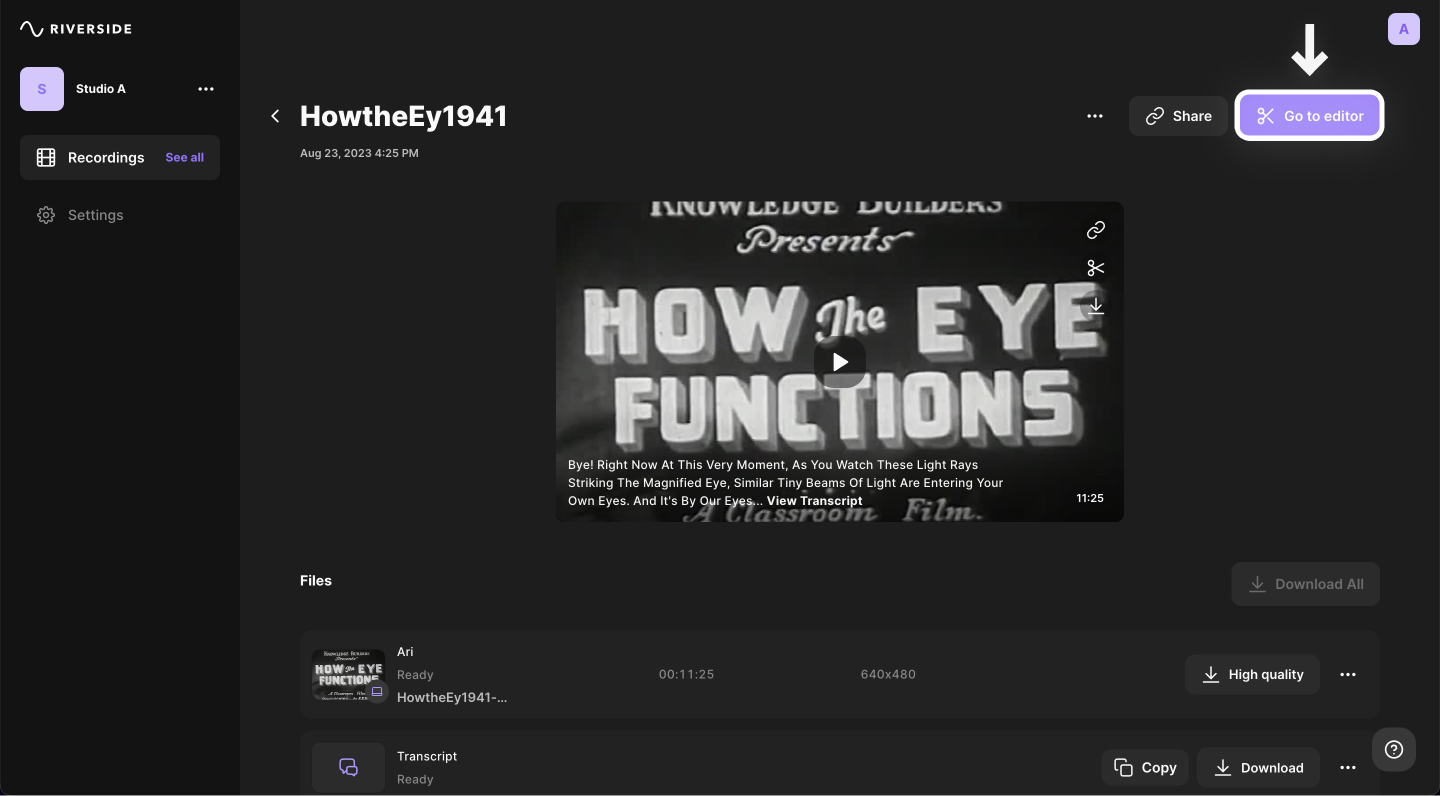
Task: Select the Studio A workspace avatar
Action: [x=42, y=89]
